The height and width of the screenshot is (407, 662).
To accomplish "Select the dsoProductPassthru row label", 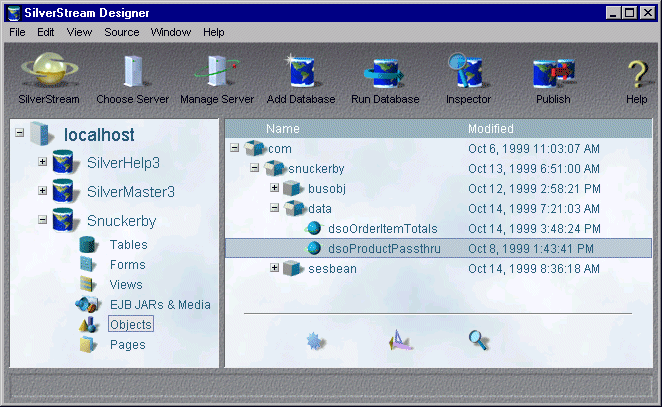I will point(385,249).
